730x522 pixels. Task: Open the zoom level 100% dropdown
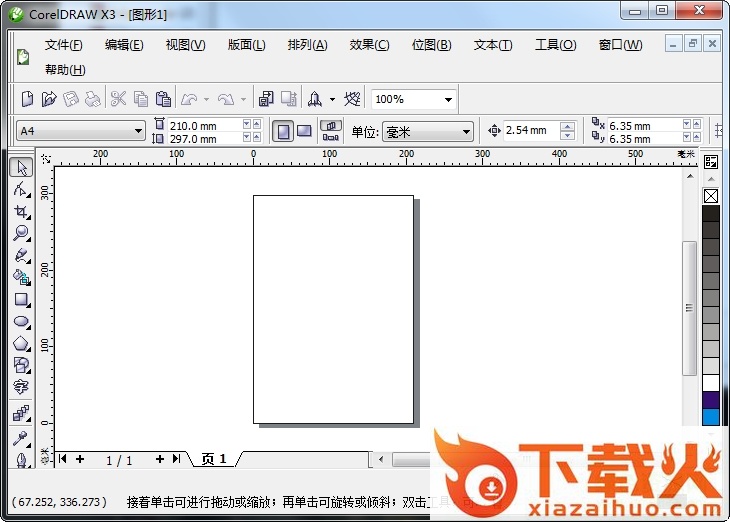pos(448,99)
